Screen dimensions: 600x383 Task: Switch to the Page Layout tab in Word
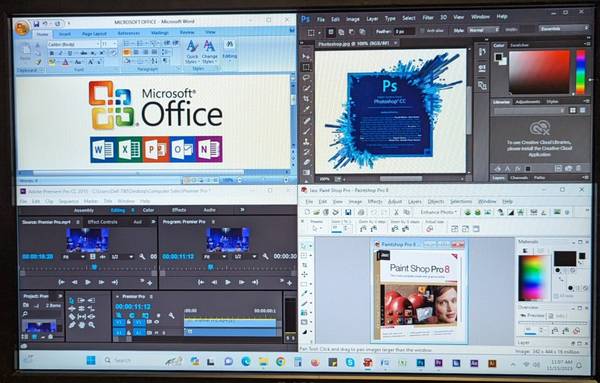click(x=94, y=34)
